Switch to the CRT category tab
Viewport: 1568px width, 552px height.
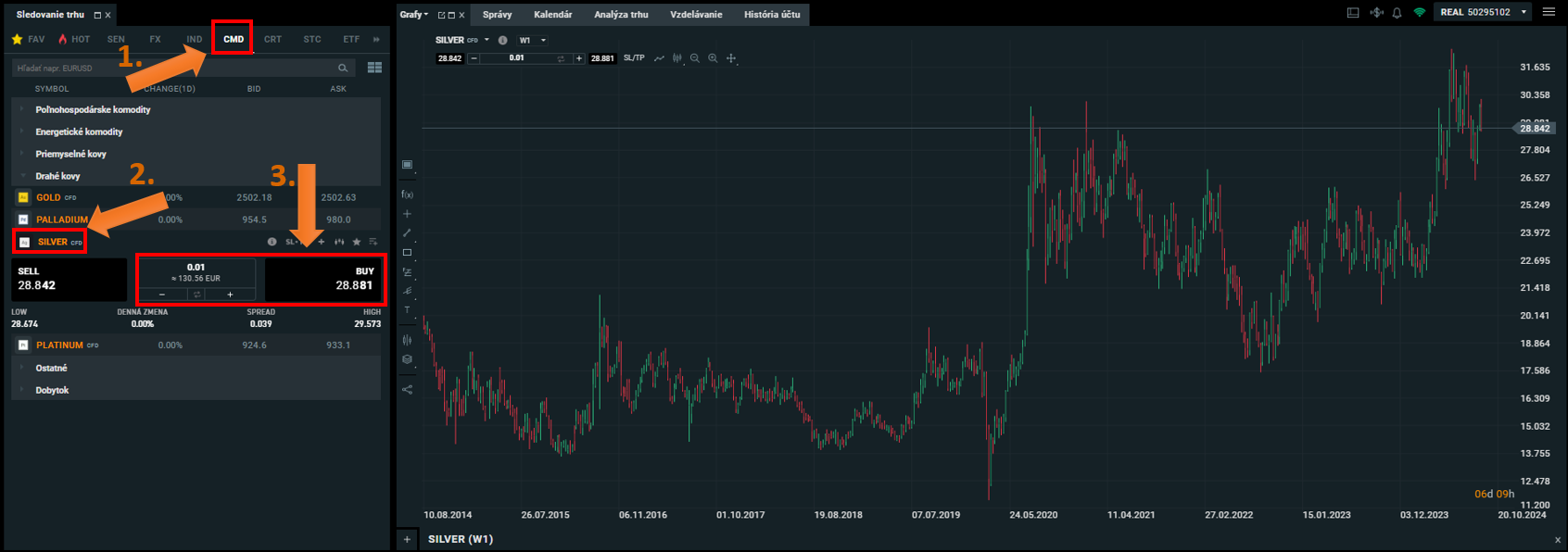pos(272,39)
